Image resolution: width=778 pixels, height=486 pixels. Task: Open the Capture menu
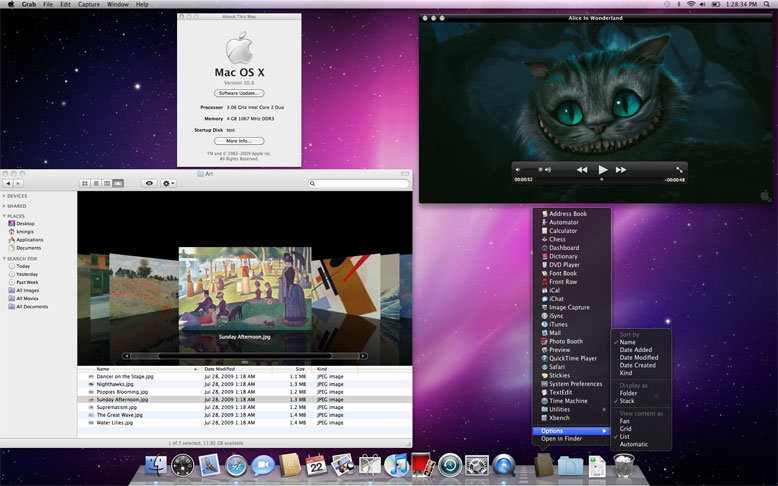point(89,4)
